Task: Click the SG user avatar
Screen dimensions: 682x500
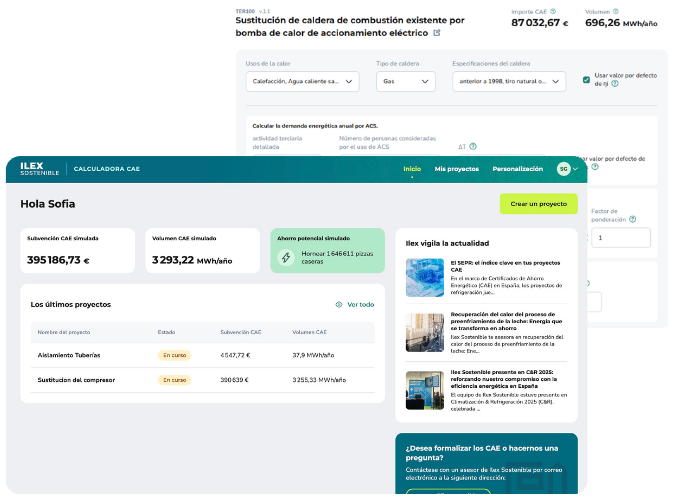Action: coord(564,169)
